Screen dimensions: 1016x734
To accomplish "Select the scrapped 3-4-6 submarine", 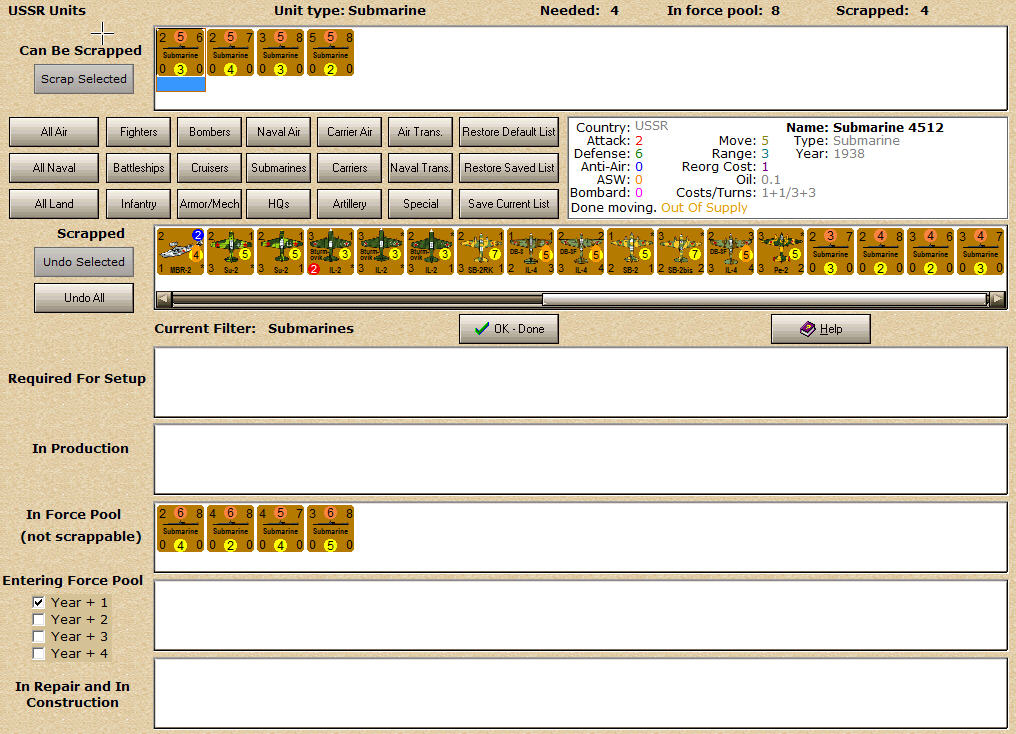I will pyautogui.click(x=930, y=251).
